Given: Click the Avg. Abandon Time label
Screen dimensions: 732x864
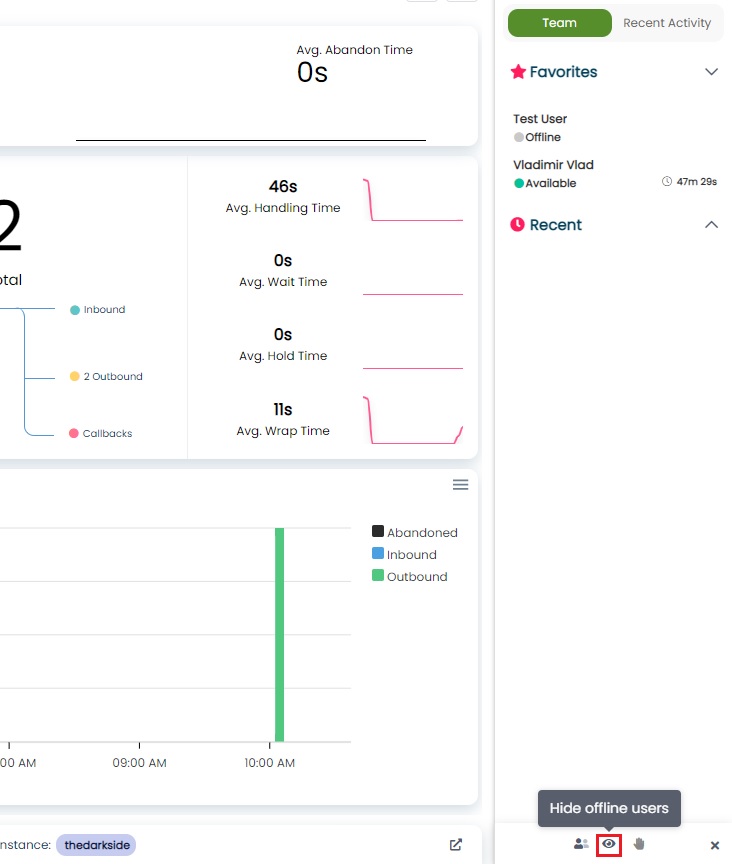Looking at the screenshot, I should [354, 50].
